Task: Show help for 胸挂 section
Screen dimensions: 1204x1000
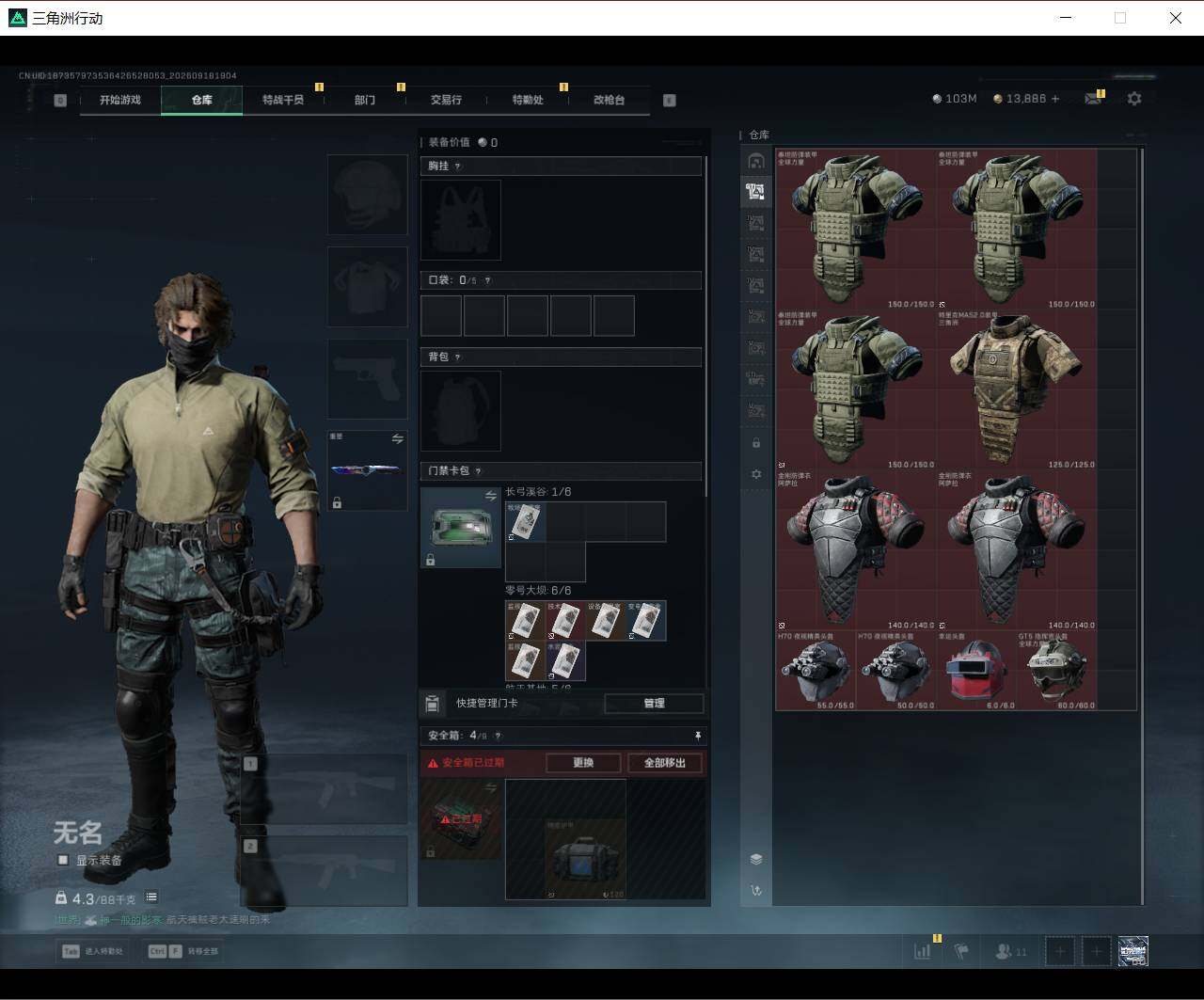Action: coord(458,167)
